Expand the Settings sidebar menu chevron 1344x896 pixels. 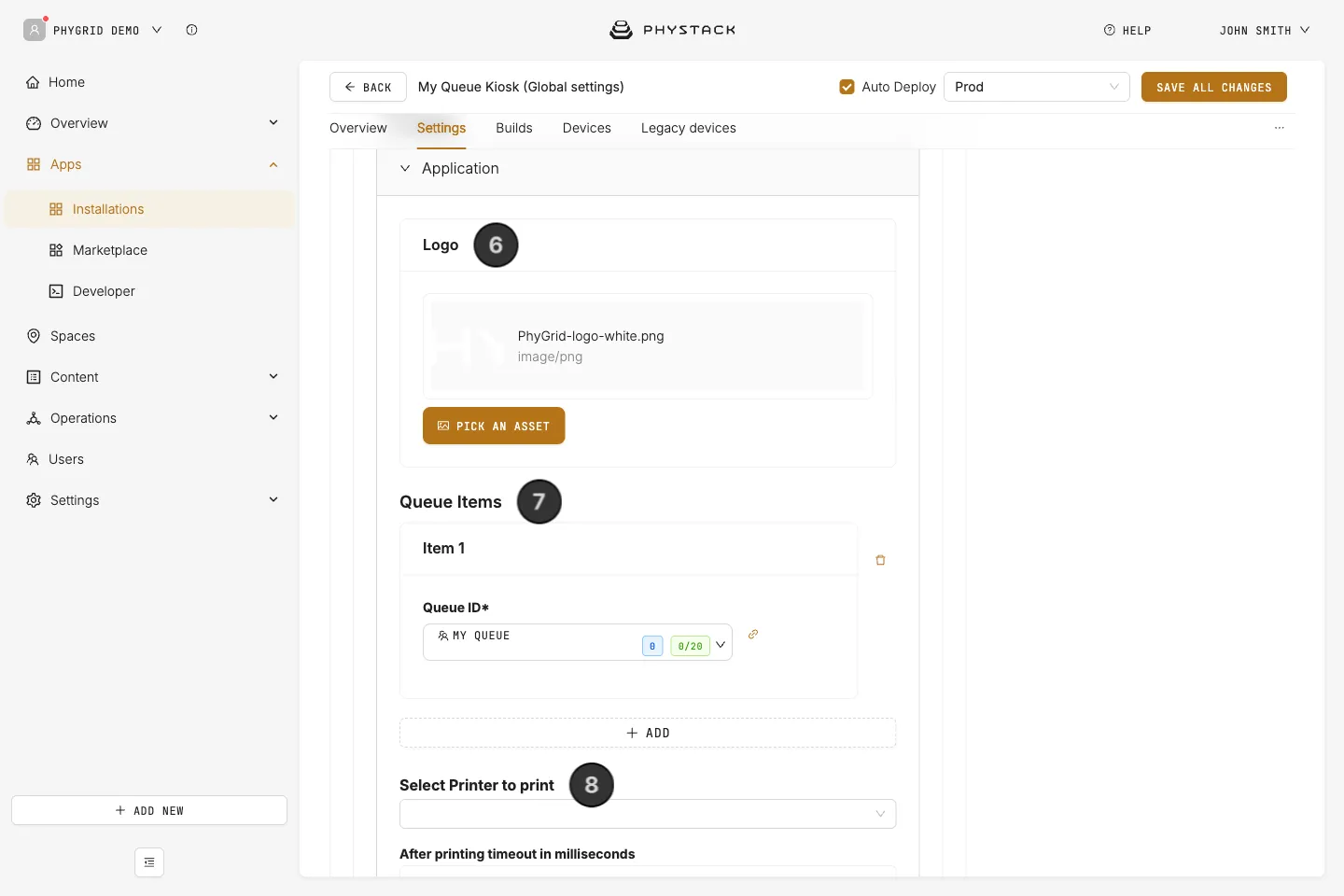coord(273,499)
